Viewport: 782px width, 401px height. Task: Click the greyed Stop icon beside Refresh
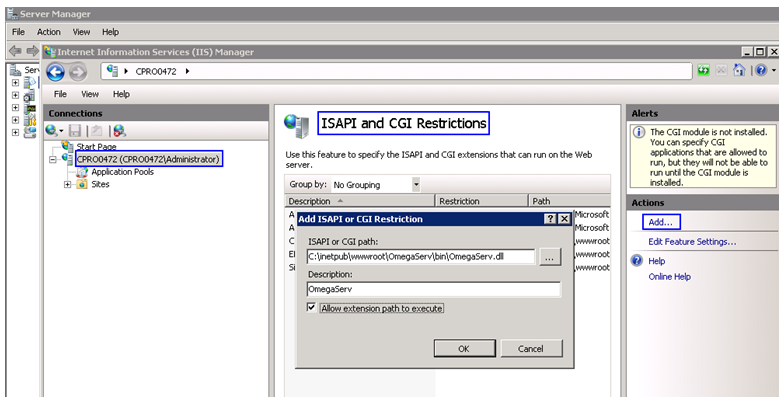coord(721,71)
